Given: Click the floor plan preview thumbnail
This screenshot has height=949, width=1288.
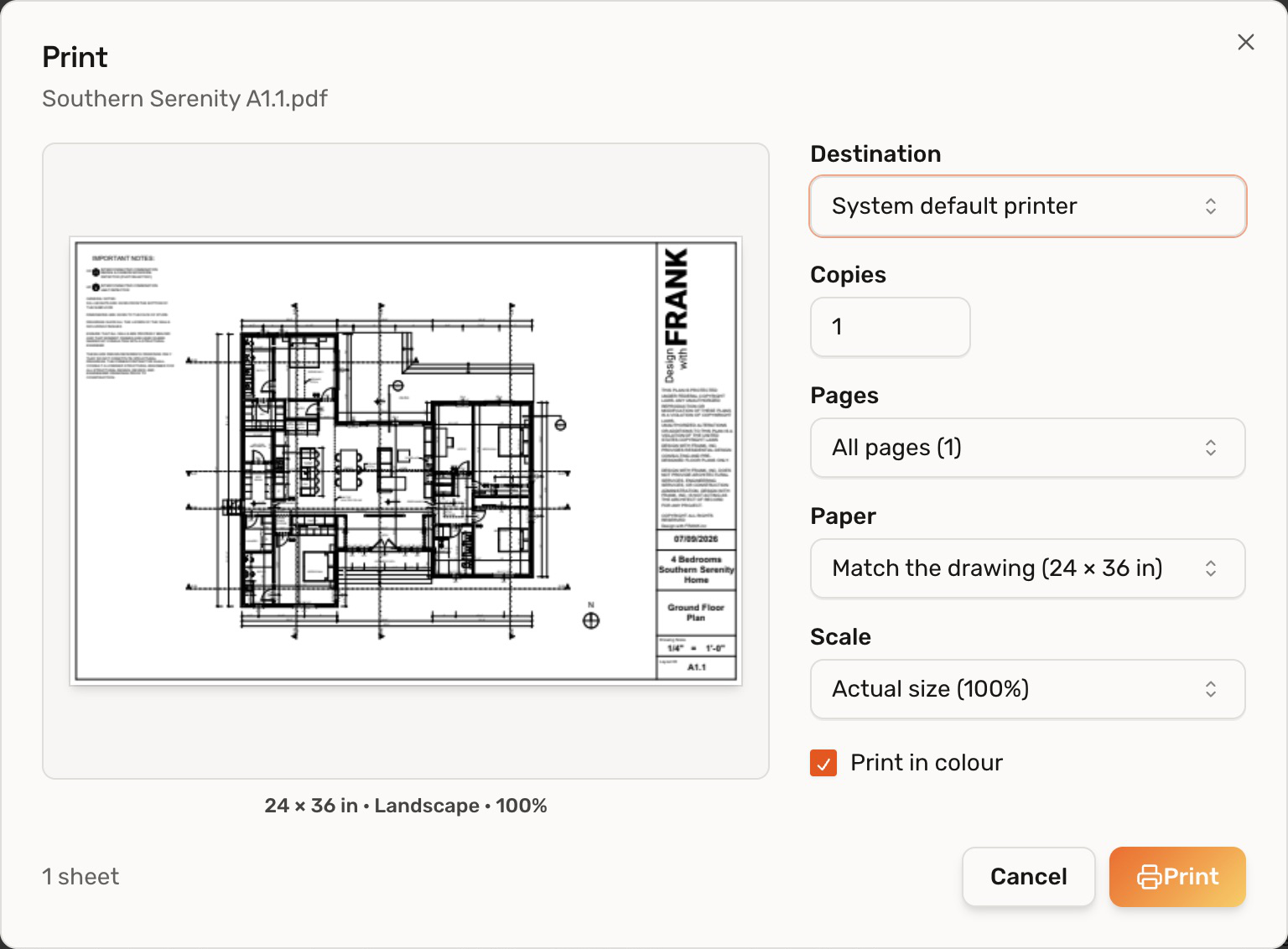Looking at the screenshot, I should point(406,461).
